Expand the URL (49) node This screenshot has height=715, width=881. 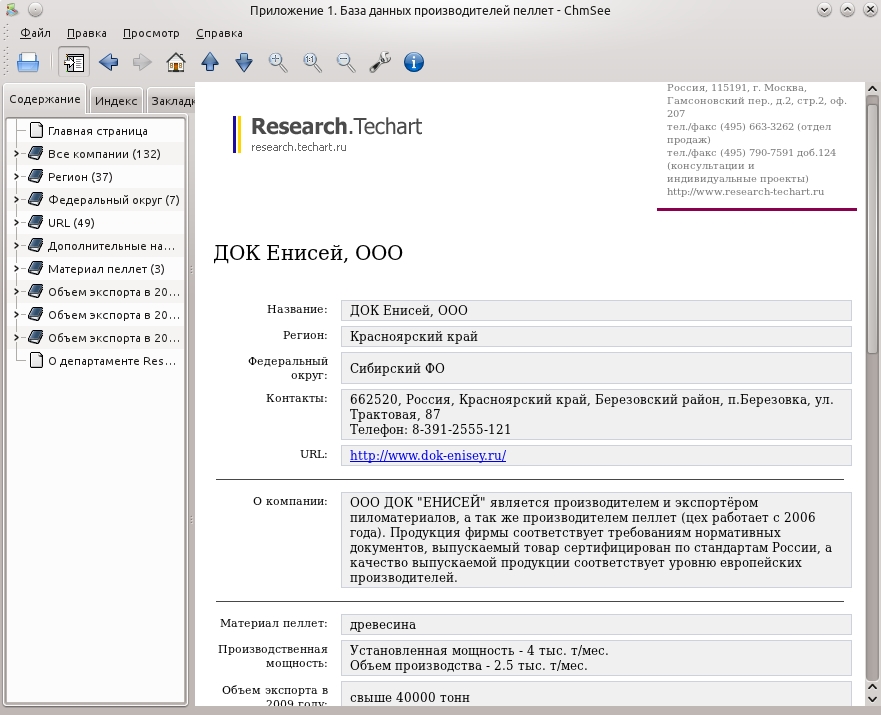tap(16, 222)
